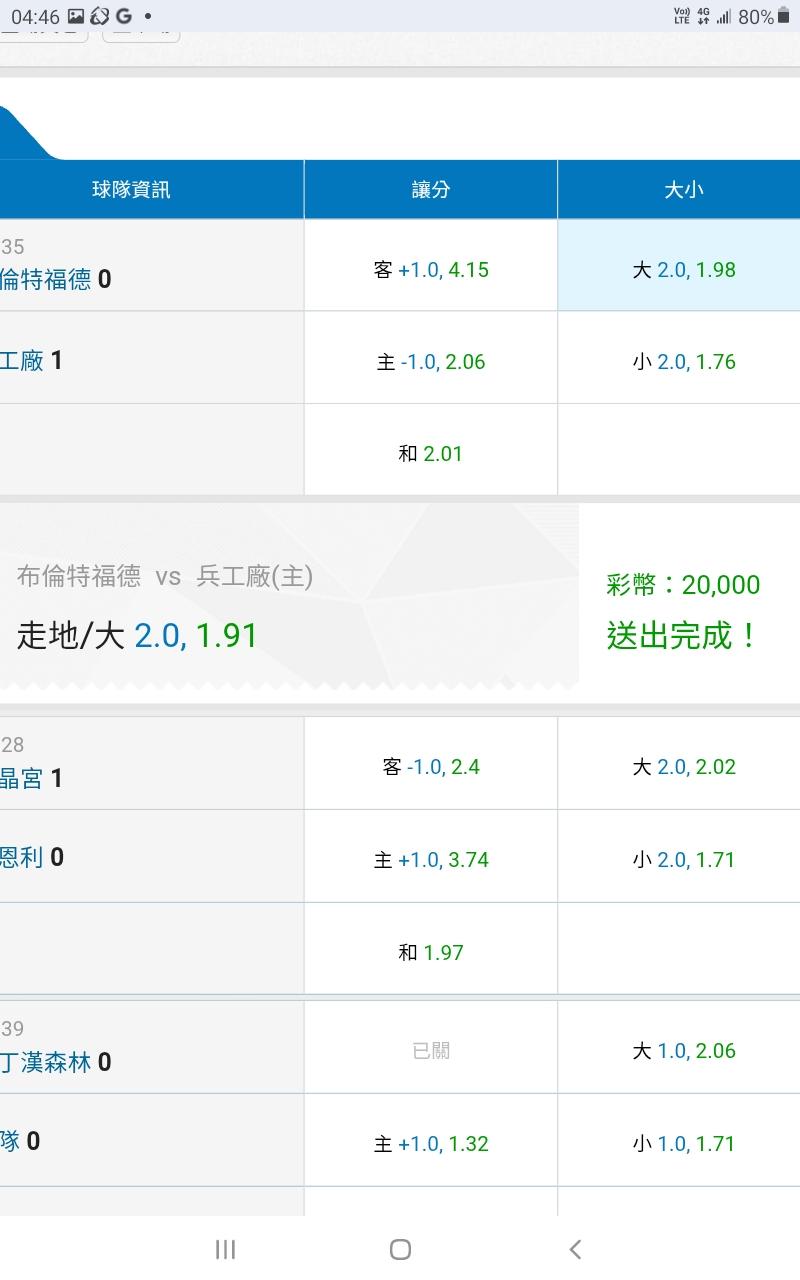Select away handicap +1.0 at 4.15
The width and height of the screenshot is (800, 1280).
[431, 270]
